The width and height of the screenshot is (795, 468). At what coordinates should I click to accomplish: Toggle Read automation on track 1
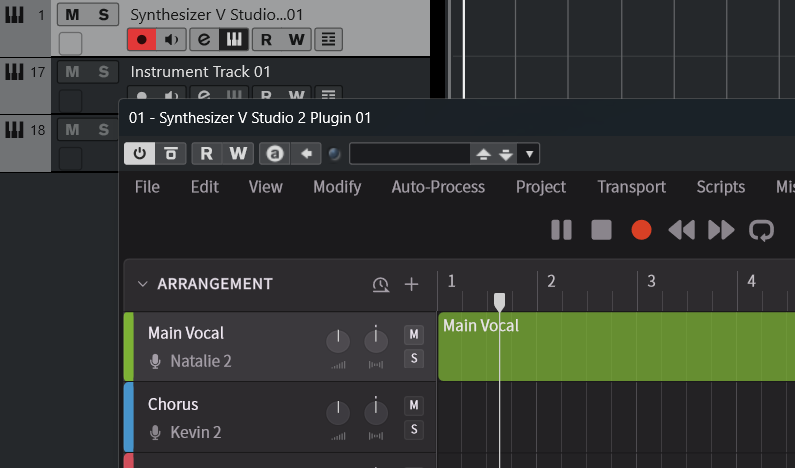coord(266,40)
